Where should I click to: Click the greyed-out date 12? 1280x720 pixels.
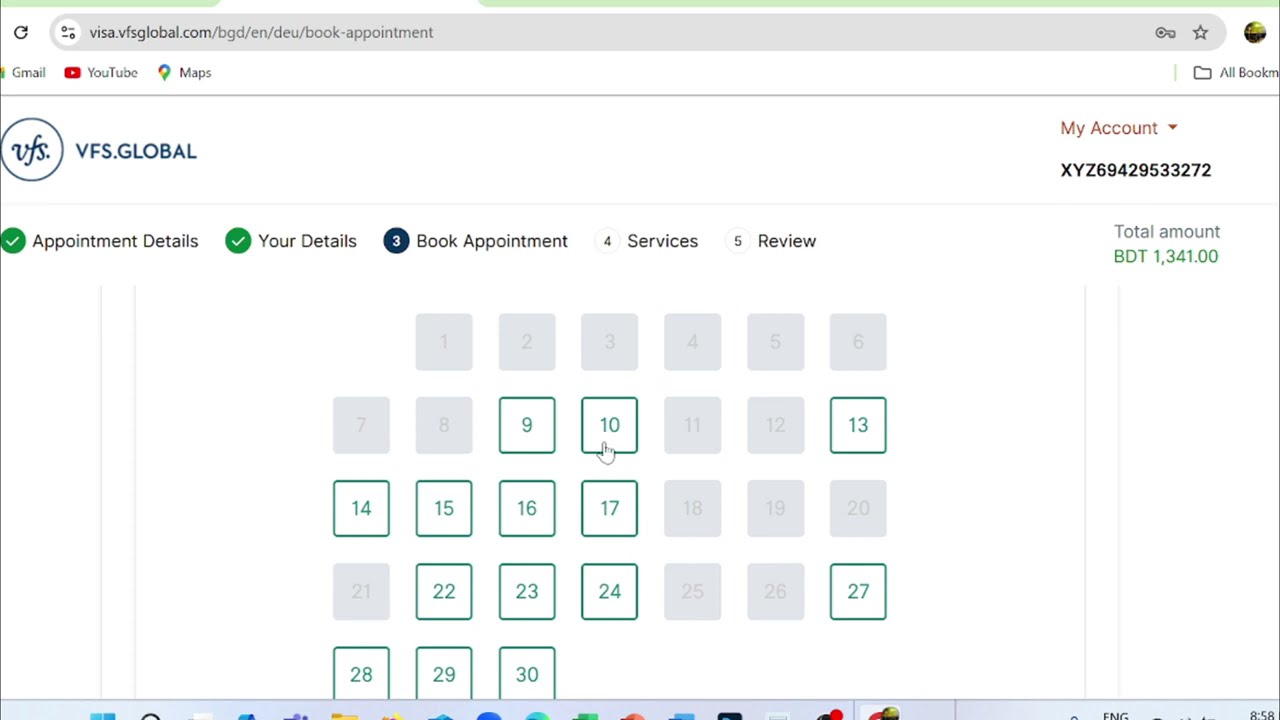775,425
